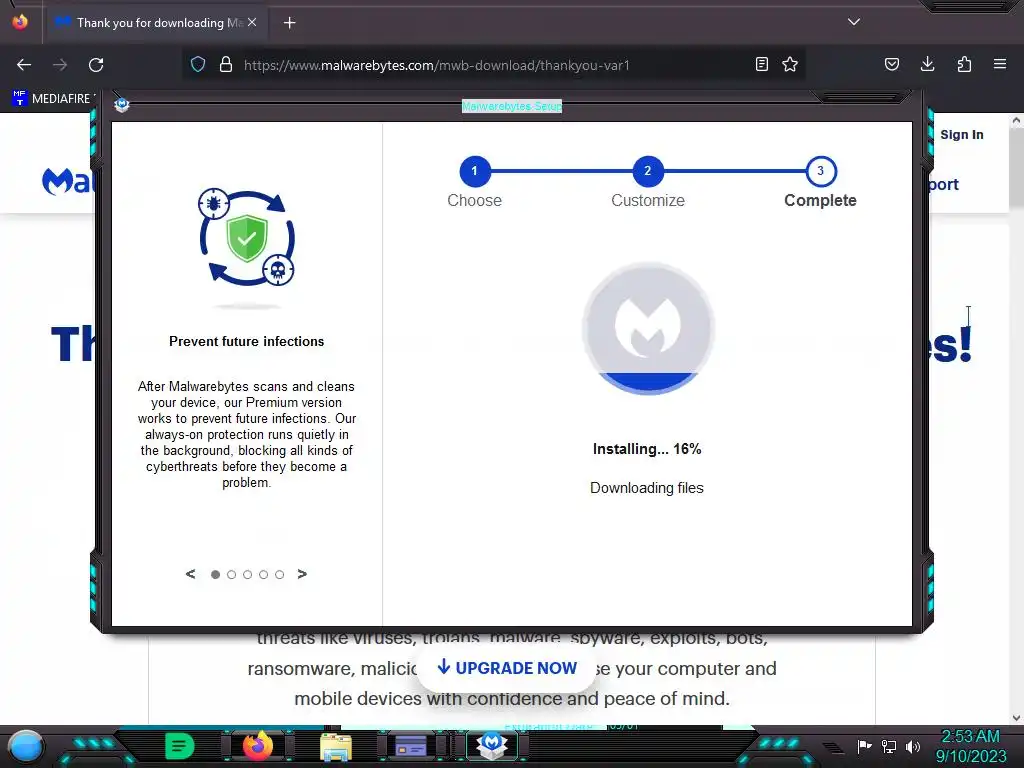The width and height of the screenshot is (1024, 768).
Task: Show next slide with right arrow
Action: 302,574
